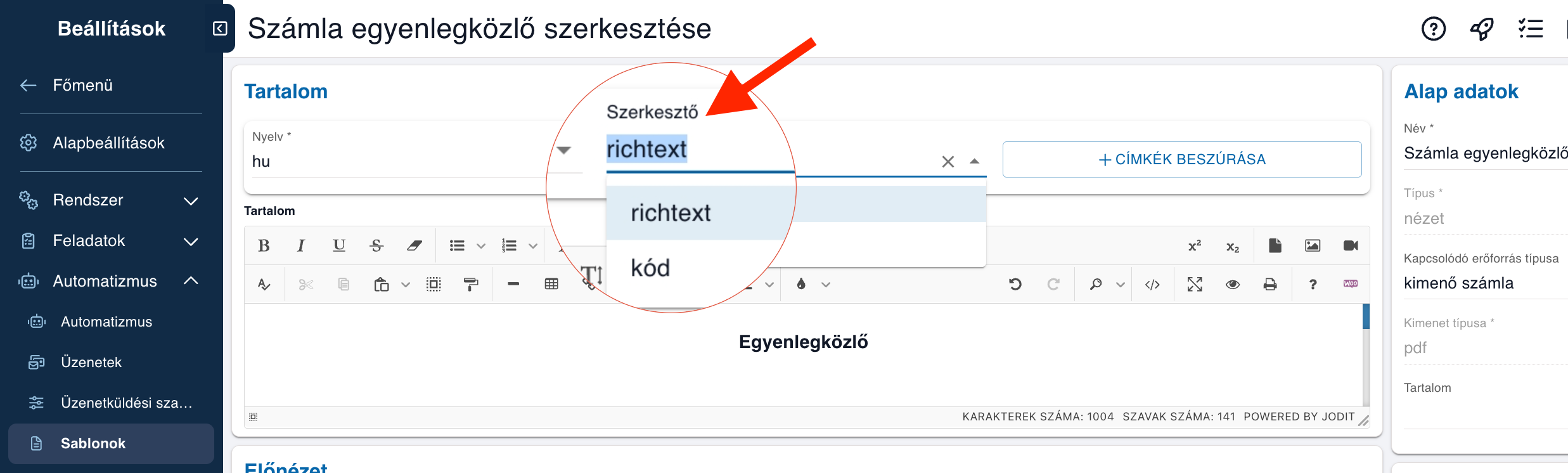
Task: Print the document using printer icon
Action: (1270, 284)
